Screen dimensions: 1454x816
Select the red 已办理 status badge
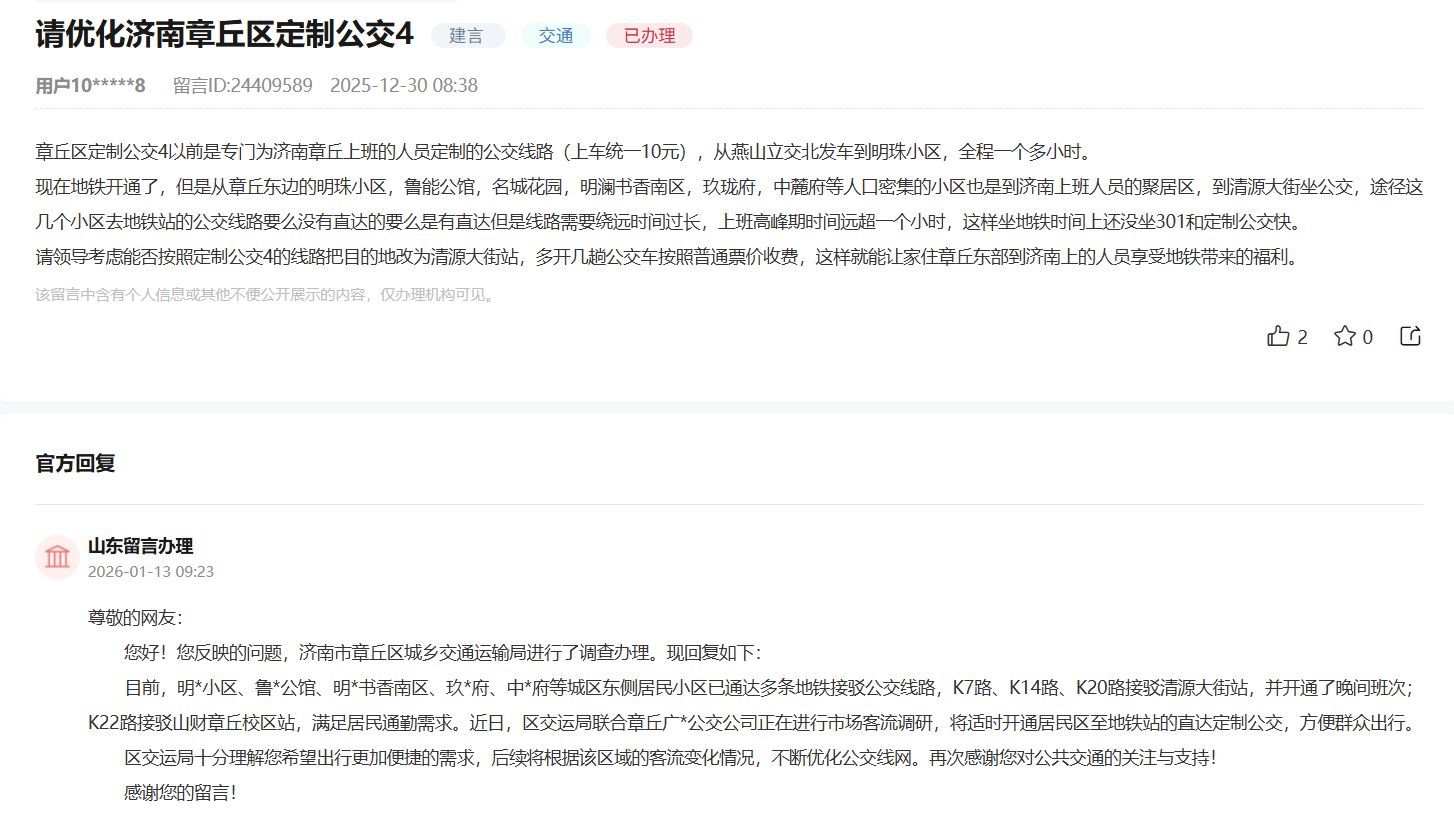(648, 35)
